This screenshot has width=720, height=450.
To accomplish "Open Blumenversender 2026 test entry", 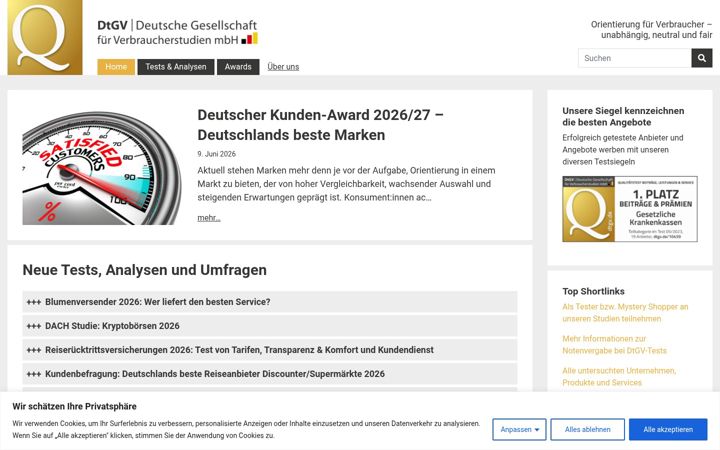I will click(270, 302).
